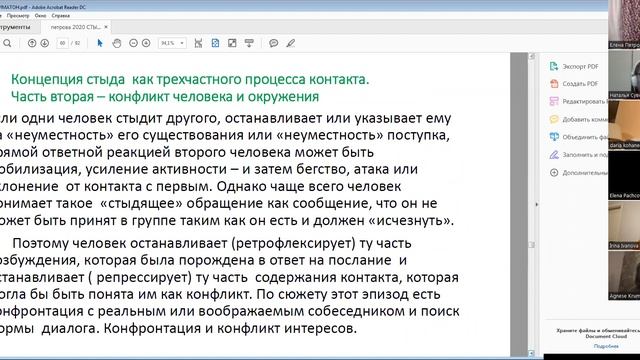
Task: Click the fit width scroll icon
Action: click(x=198, y=43)
